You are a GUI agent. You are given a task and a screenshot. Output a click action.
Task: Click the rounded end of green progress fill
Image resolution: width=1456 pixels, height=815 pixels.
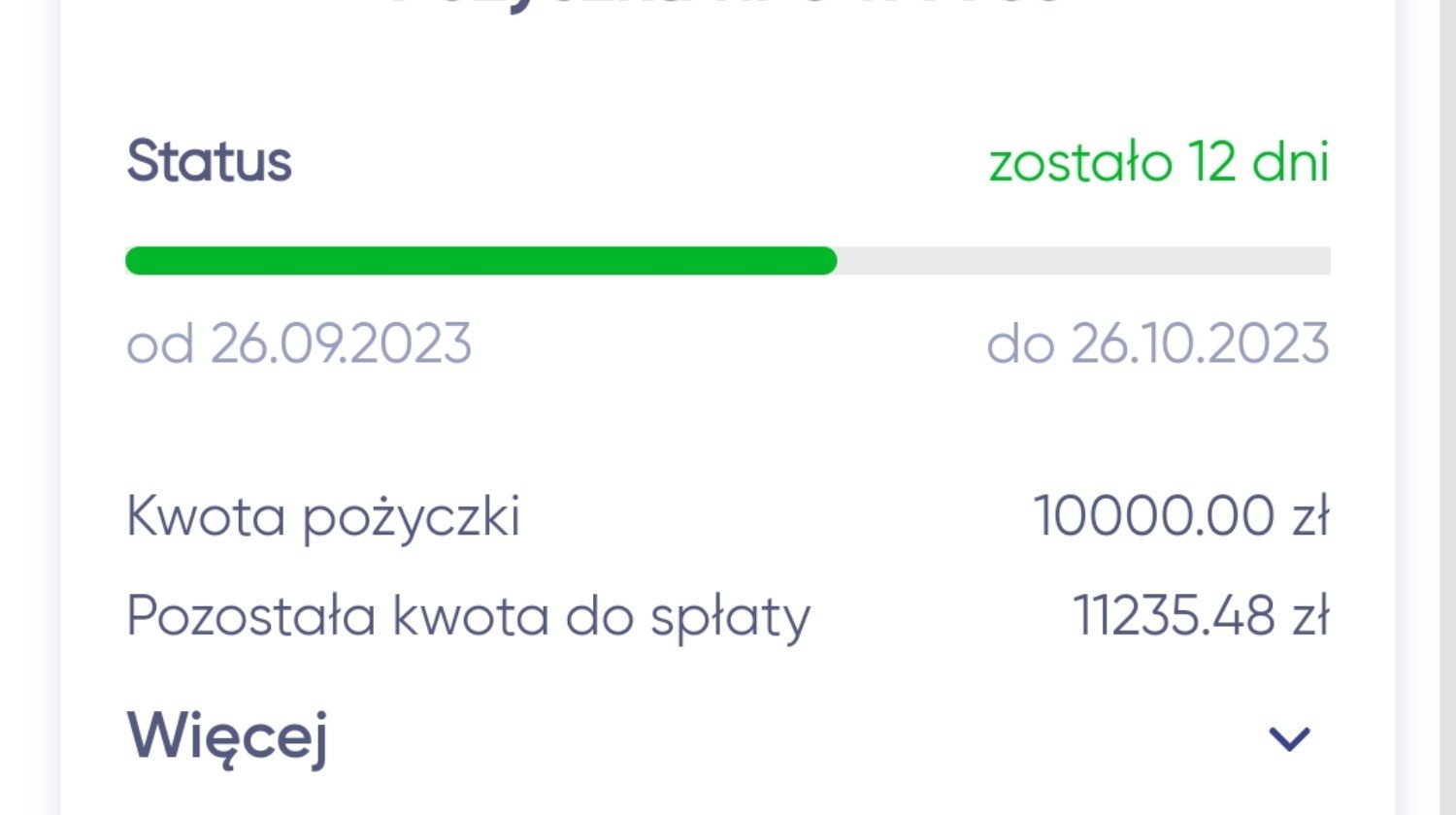pos(823,261)
